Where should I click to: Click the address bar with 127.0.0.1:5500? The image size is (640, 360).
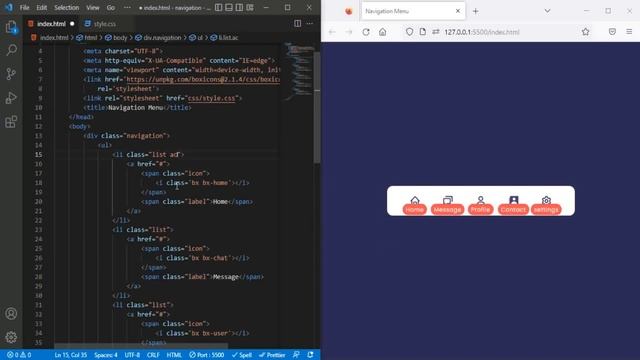click(x=498, y=32)
